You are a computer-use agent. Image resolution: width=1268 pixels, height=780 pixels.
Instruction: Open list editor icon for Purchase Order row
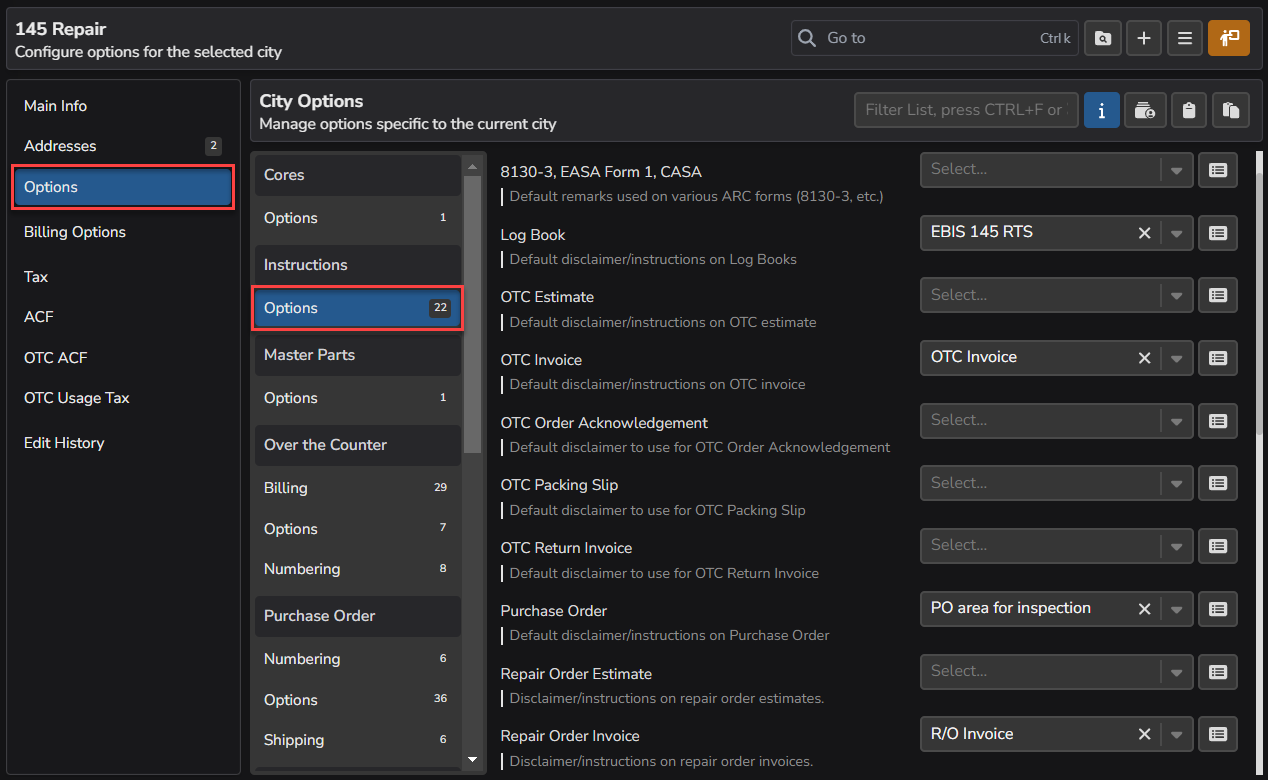pyautogui.click(x=1217, y=609)
